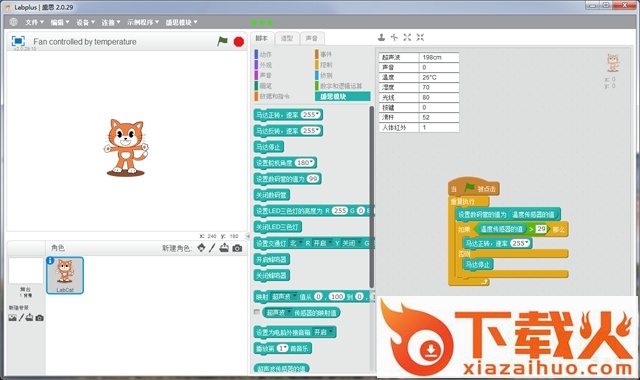Click the 关闭数码管 block in palette
Viewport: 640px width, 380px height.
[x=272, y=195]
